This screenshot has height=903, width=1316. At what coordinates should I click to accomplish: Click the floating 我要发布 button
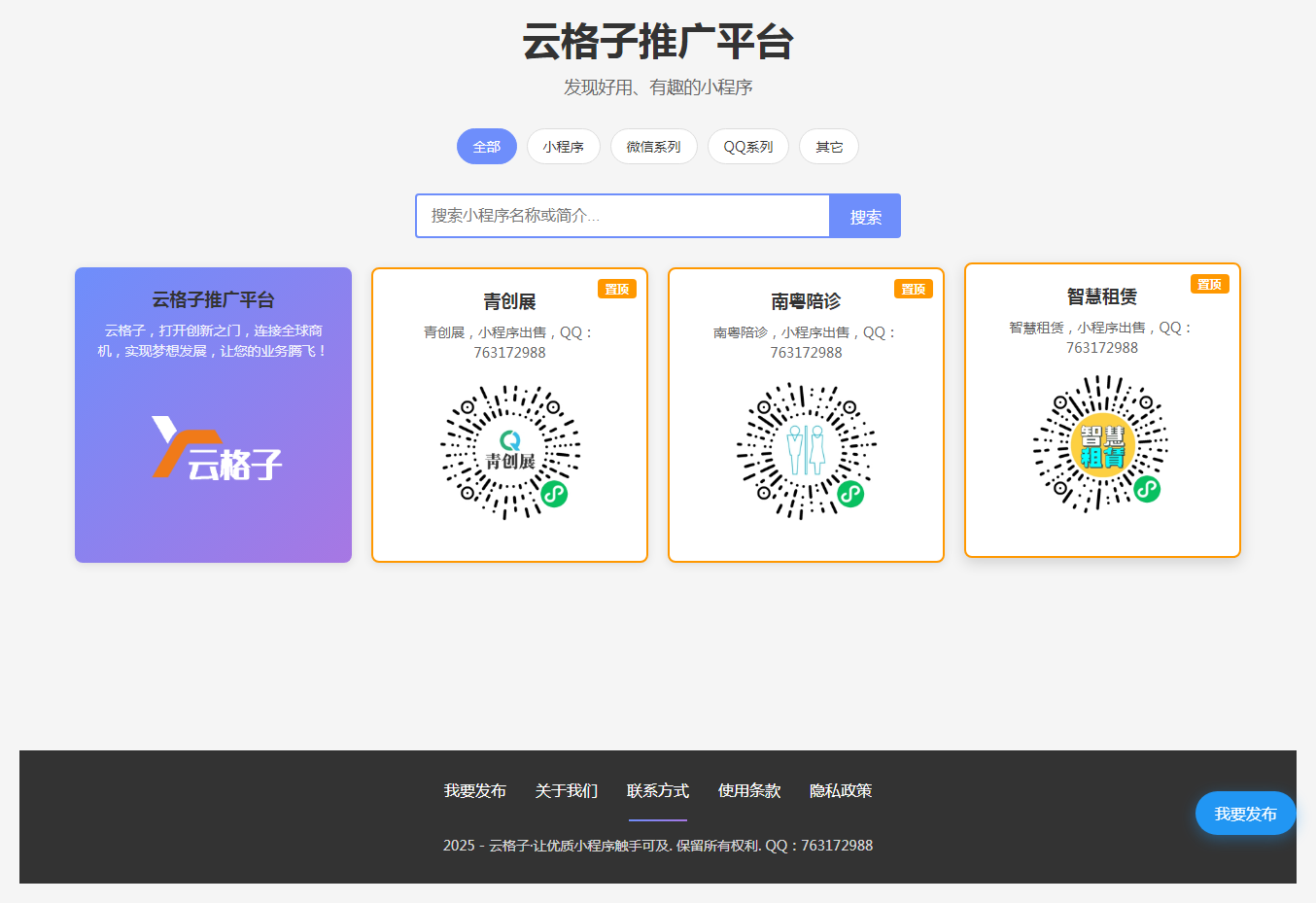point(1245,814)
